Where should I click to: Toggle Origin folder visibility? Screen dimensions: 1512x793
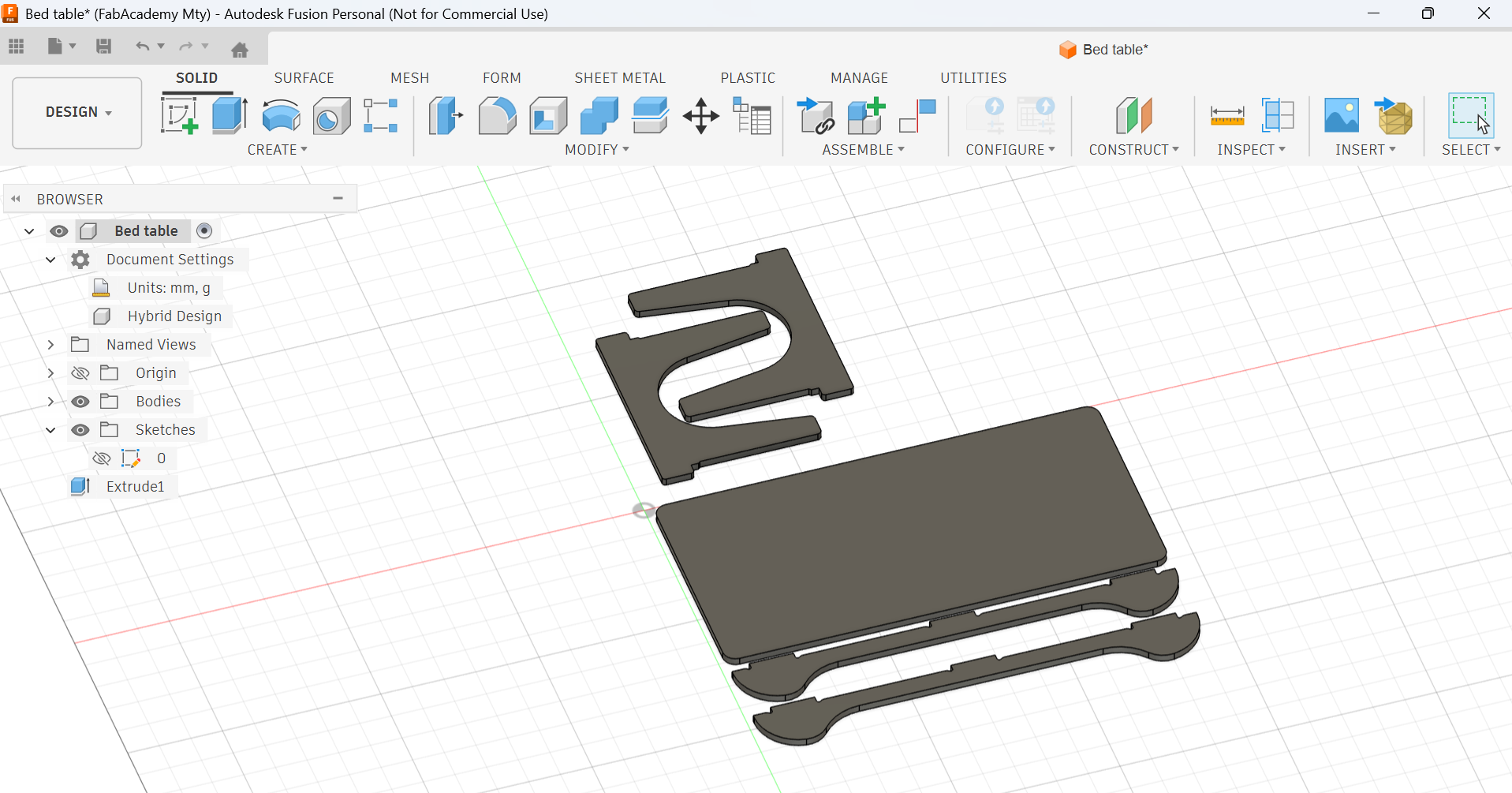(80, 373)
